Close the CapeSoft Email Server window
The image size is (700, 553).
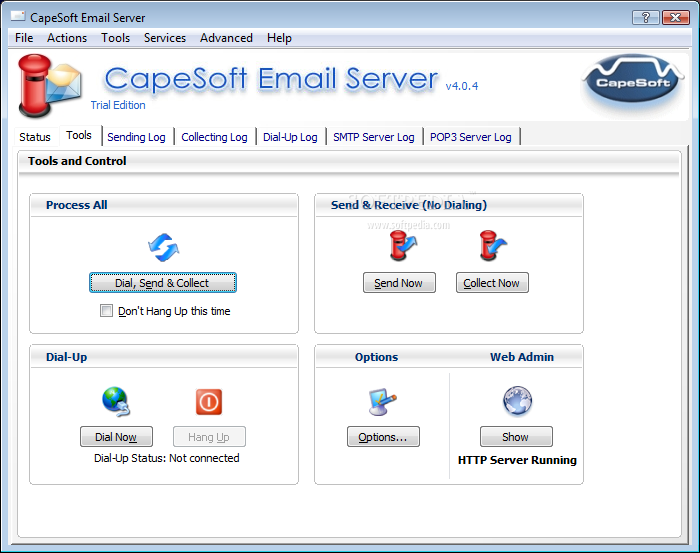(675, 17)
